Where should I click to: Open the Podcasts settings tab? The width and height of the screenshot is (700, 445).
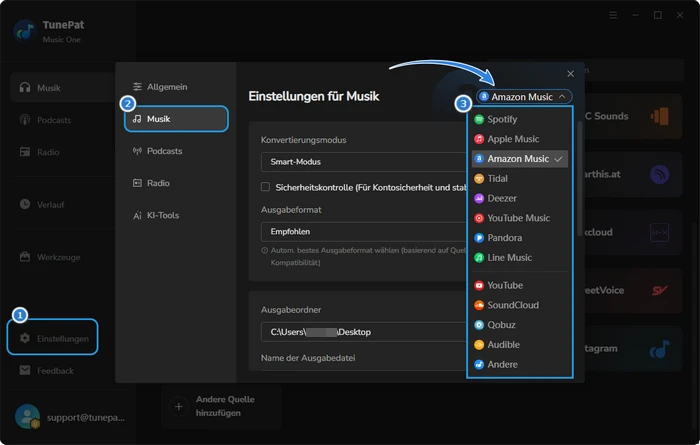[176, 151]
